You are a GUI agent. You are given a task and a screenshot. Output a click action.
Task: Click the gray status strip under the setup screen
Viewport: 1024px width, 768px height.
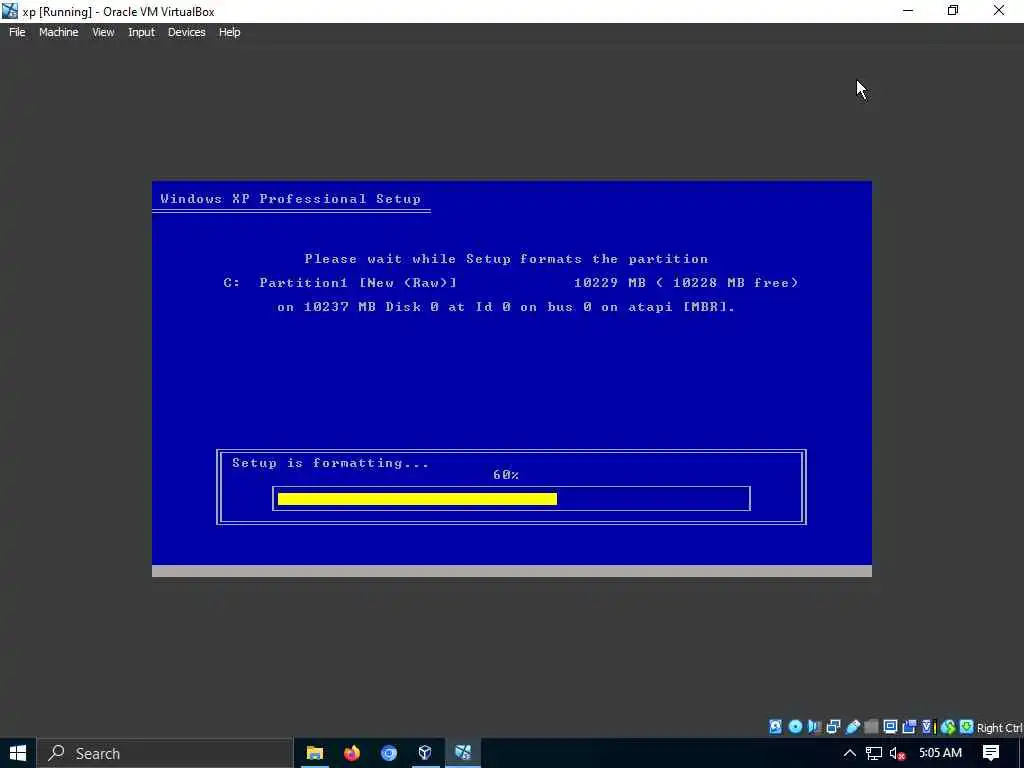coord(511,571)
